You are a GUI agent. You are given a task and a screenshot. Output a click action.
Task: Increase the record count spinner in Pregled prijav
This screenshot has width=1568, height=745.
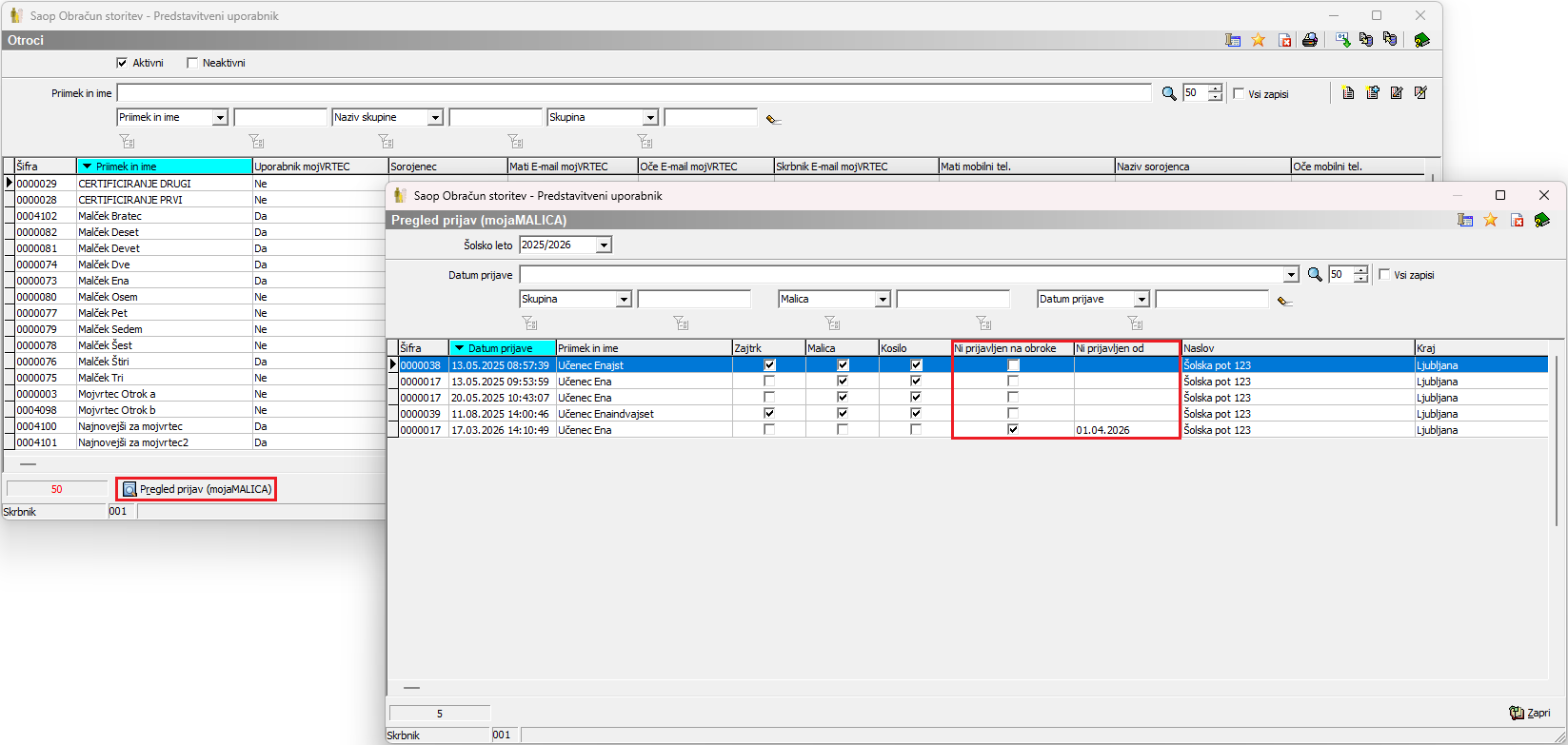pos(1361,271)
